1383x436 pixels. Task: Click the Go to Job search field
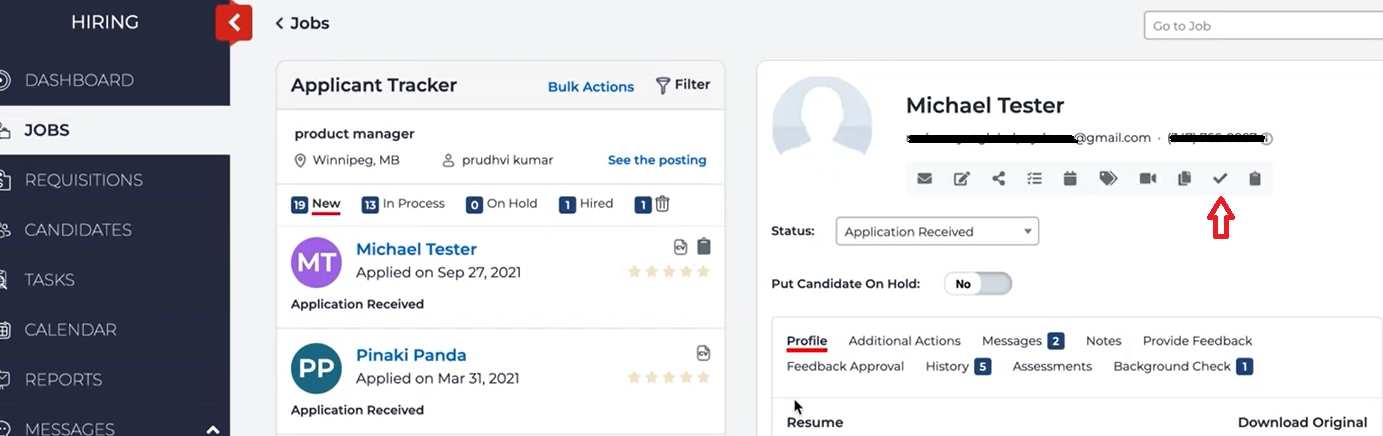click(x=1262, y=26)
